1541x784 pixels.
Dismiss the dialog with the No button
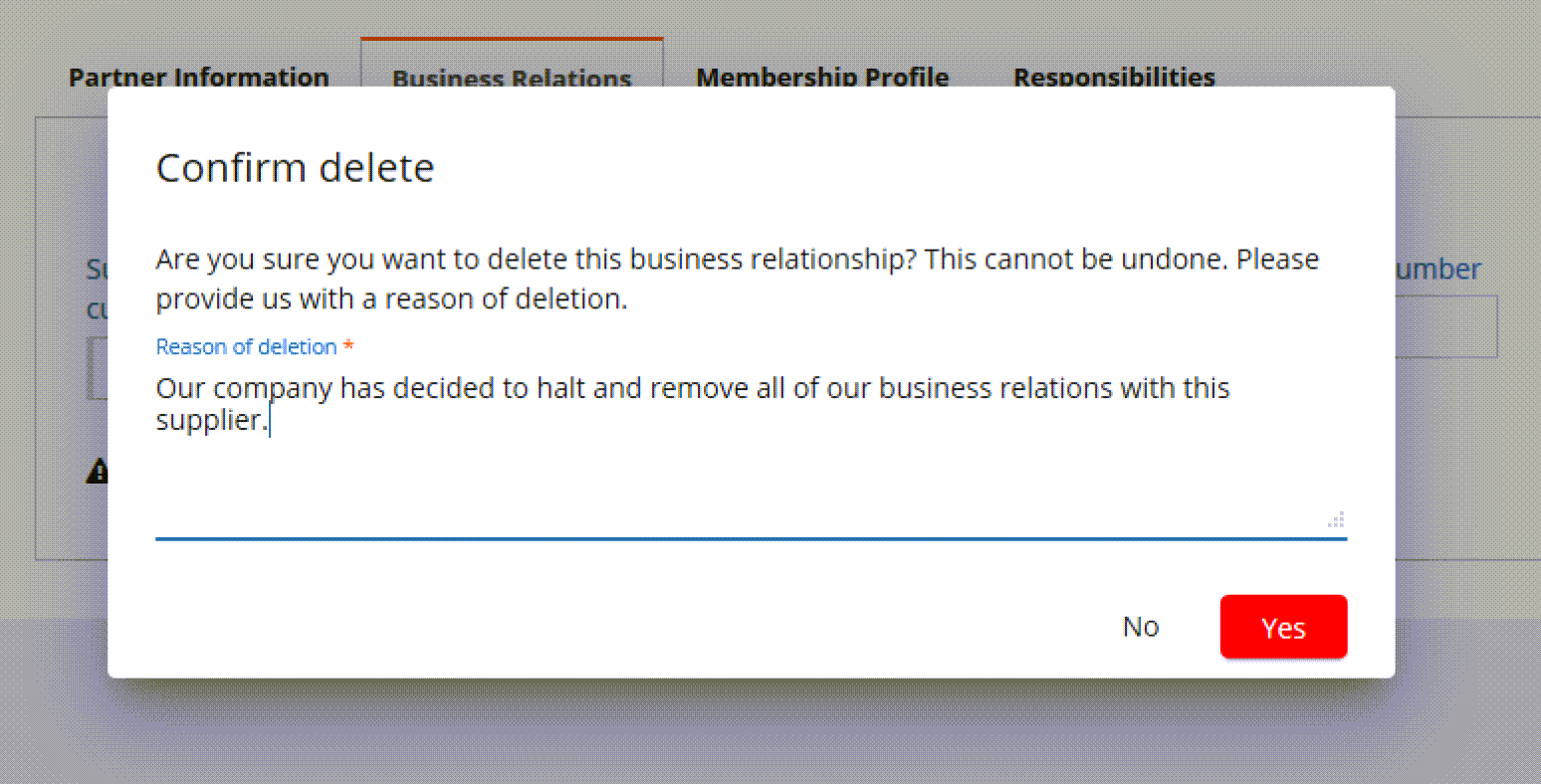1141,627
